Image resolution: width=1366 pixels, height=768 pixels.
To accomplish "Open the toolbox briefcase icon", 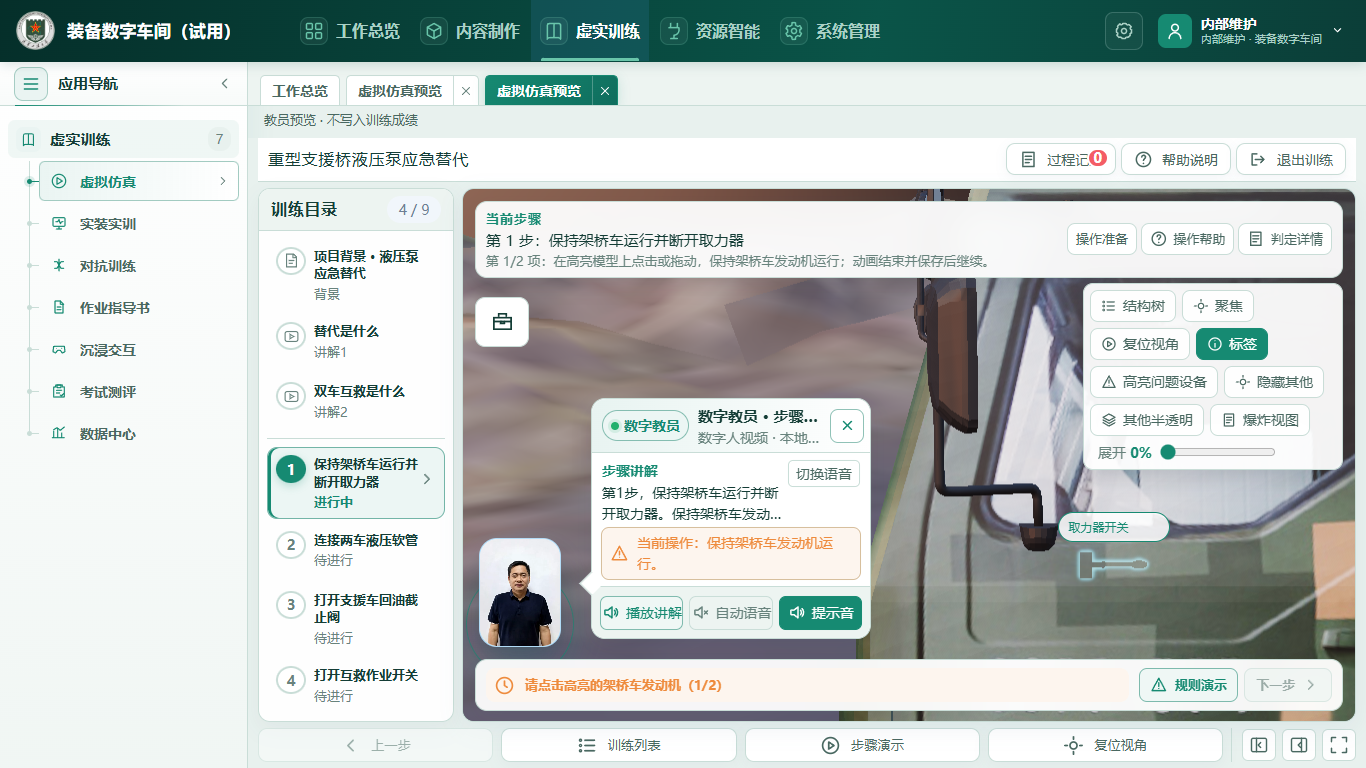I will tap(502, 322).
